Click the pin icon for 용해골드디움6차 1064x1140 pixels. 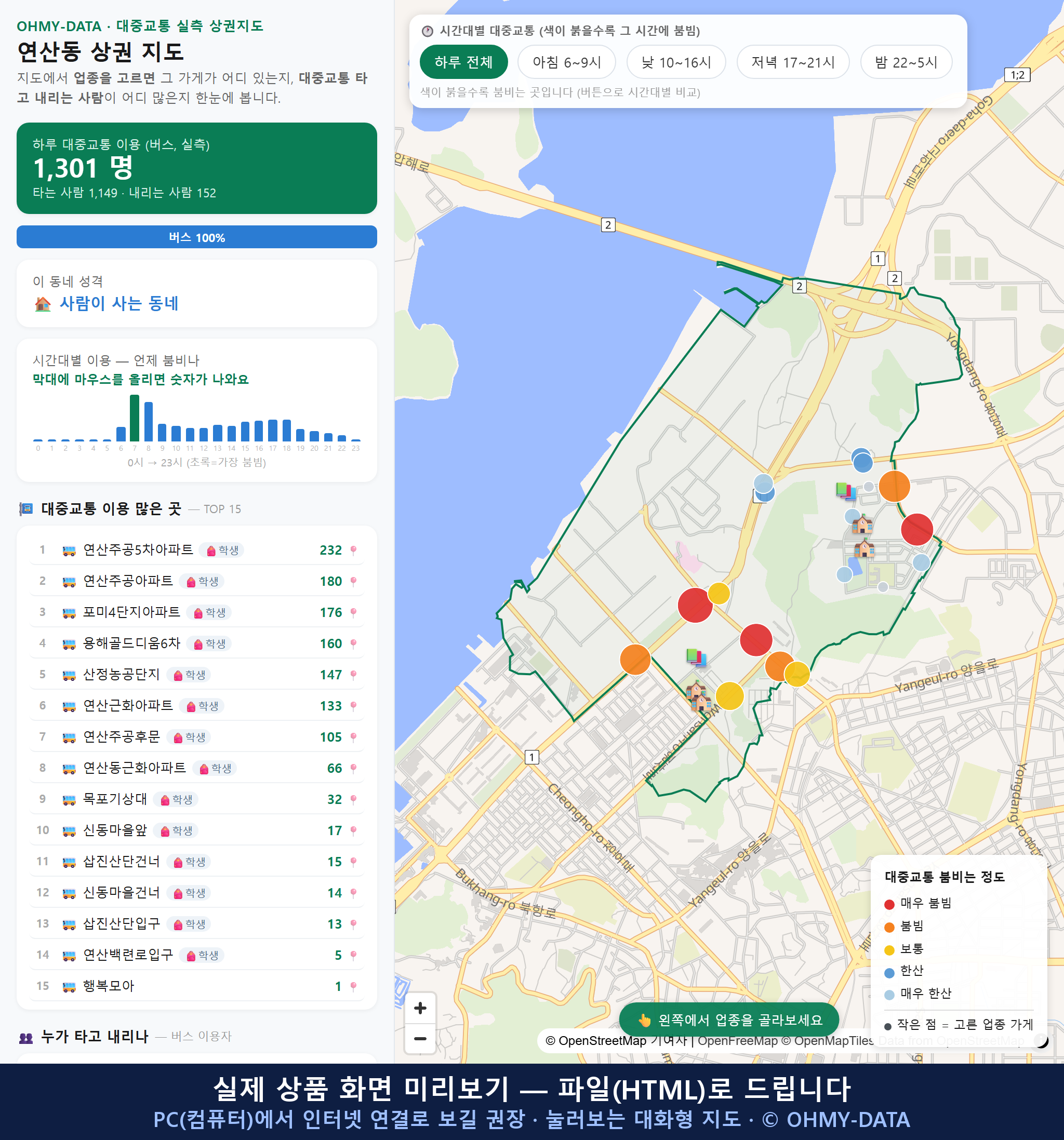click(x=353, y=644)
